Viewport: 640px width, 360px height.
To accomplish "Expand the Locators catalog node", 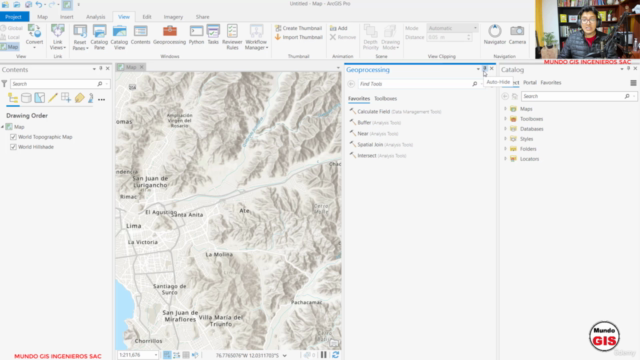I will tap(505, 159).
